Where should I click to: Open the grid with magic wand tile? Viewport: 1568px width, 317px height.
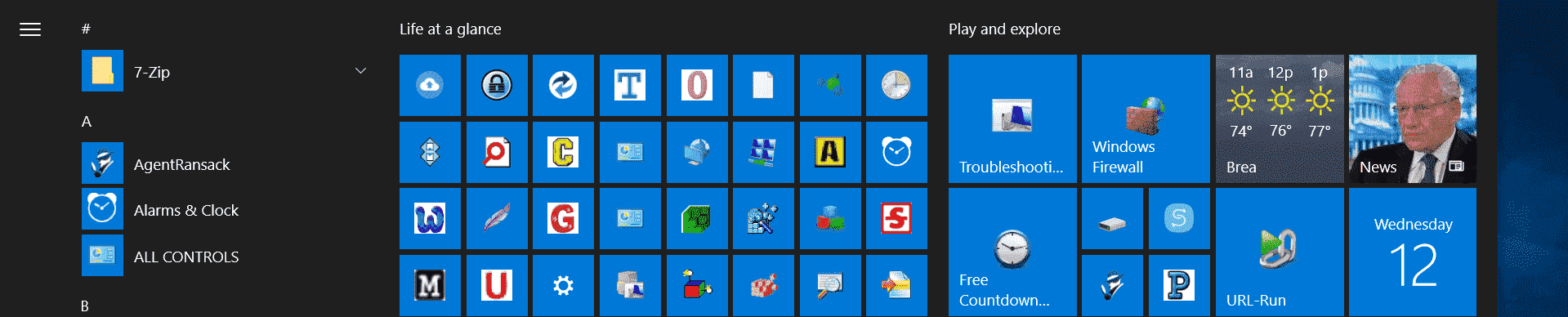pyautogui.click(x=763, y=218)
